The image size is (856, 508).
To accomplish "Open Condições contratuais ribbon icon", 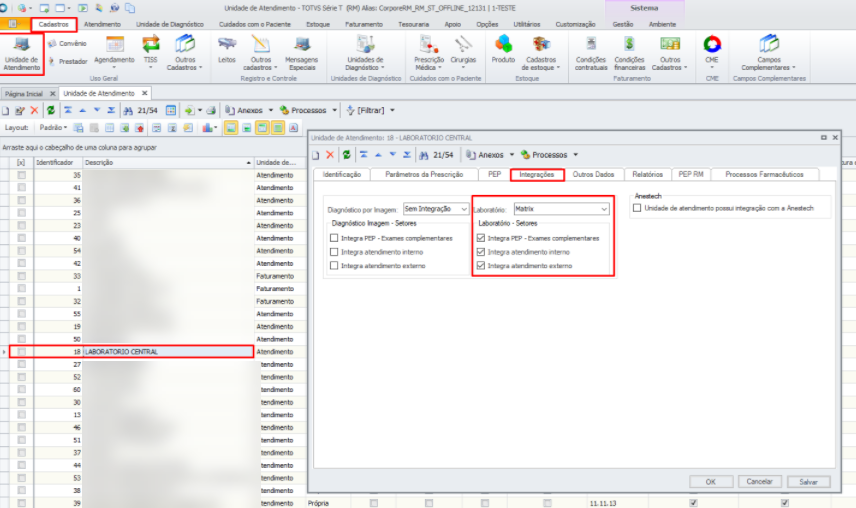I will [x=591, y=53].
